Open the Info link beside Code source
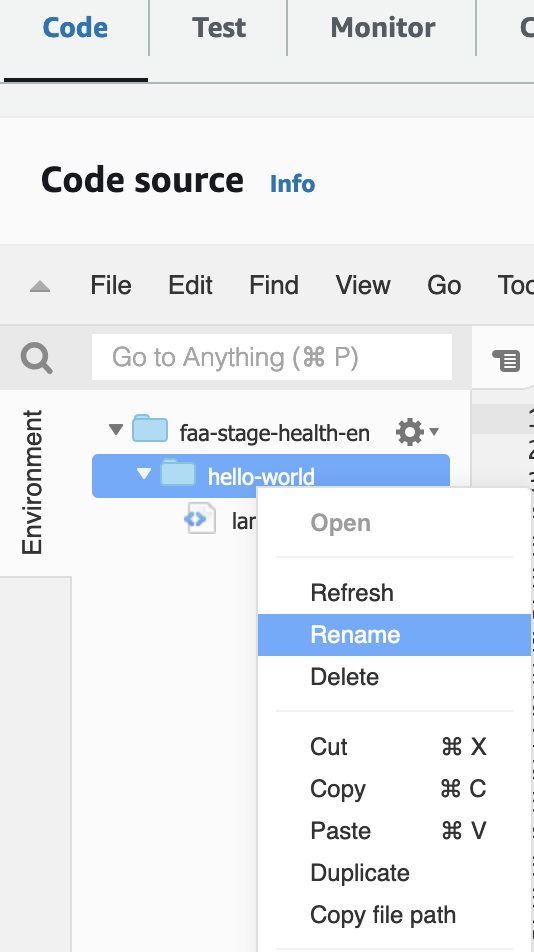This screenshot has width=534, height=952. tap(292, 183)
